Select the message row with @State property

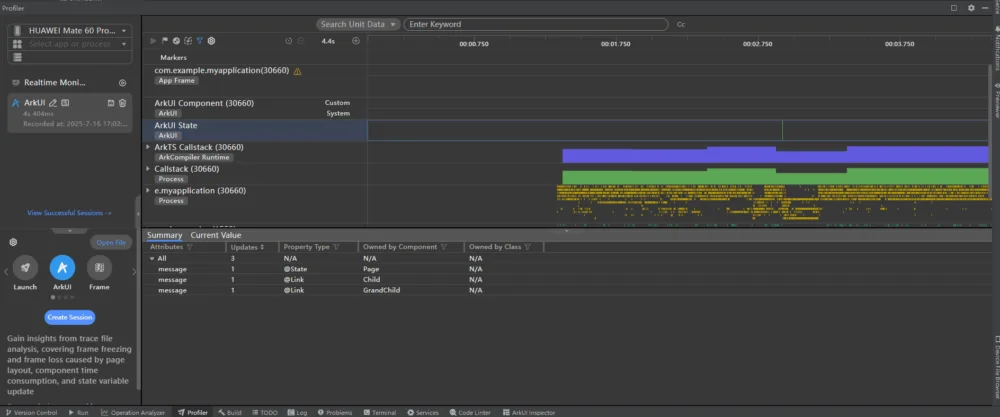click(x=344, y=269)
